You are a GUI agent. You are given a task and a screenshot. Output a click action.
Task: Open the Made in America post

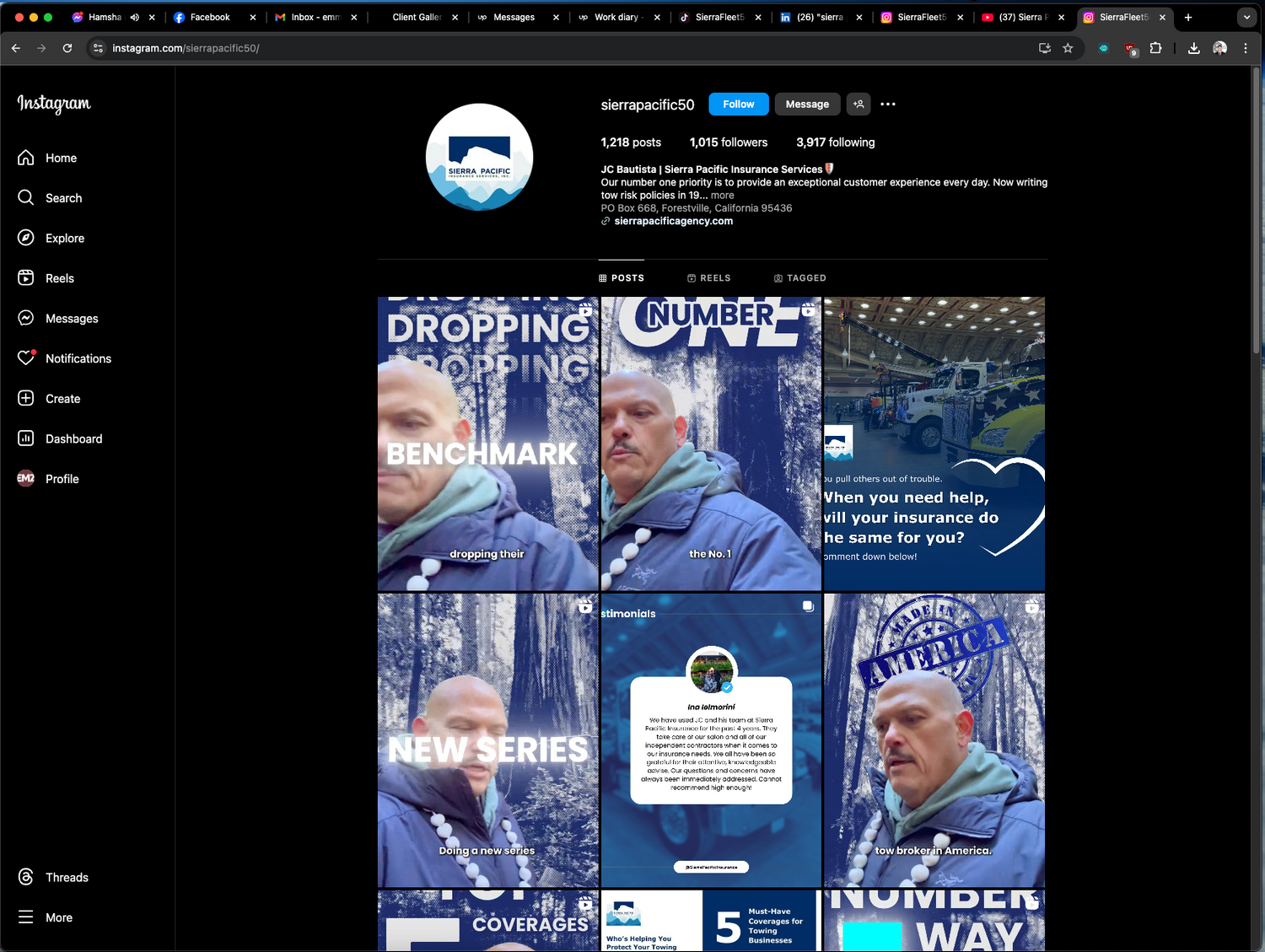point(934,740)
